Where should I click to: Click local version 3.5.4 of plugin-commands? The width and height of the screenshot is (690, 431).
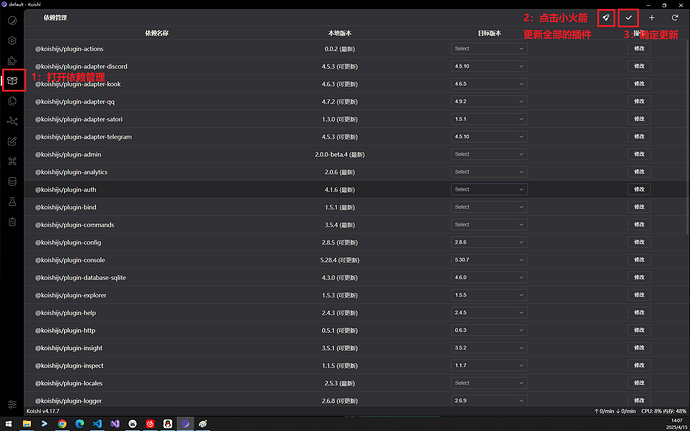coord(340,225)
